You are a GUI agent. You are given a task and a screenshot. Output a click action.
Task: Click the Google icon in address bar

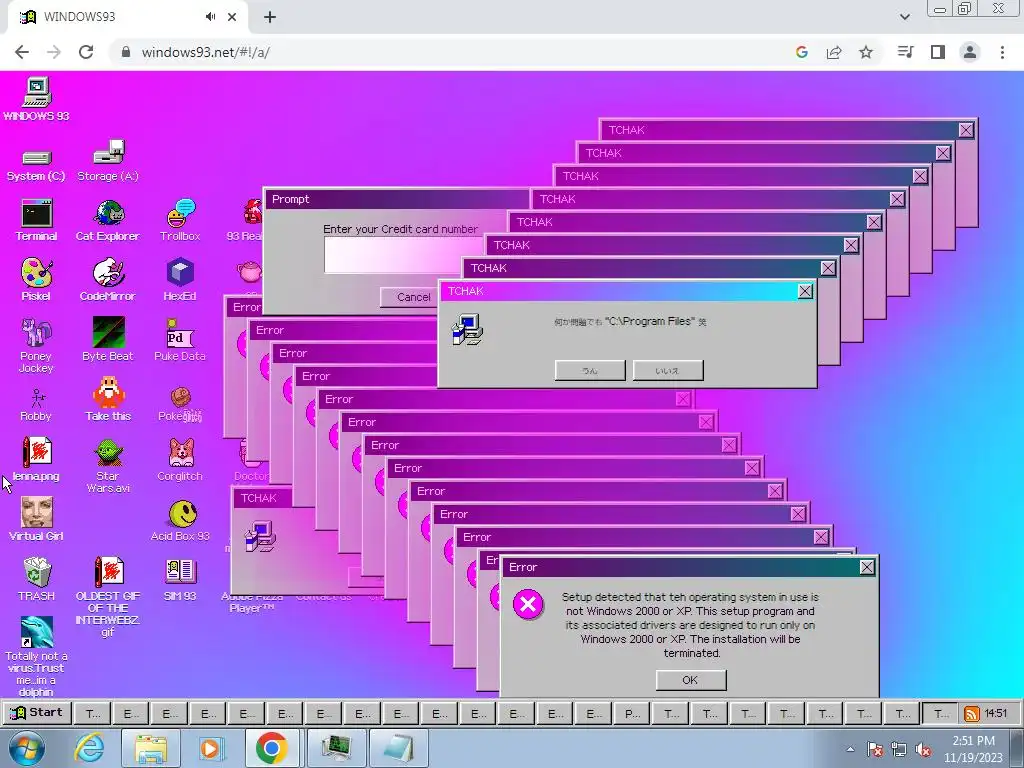click(x=802, y=52)
